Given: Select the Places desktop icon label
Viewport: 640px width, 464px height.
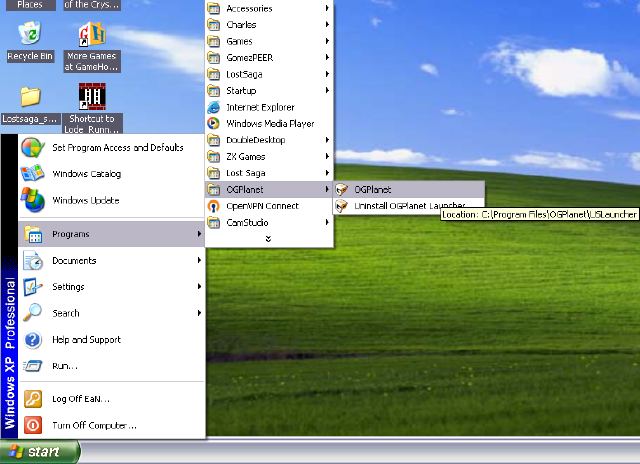Looking at the screenshot, I should tap(30, 5).
